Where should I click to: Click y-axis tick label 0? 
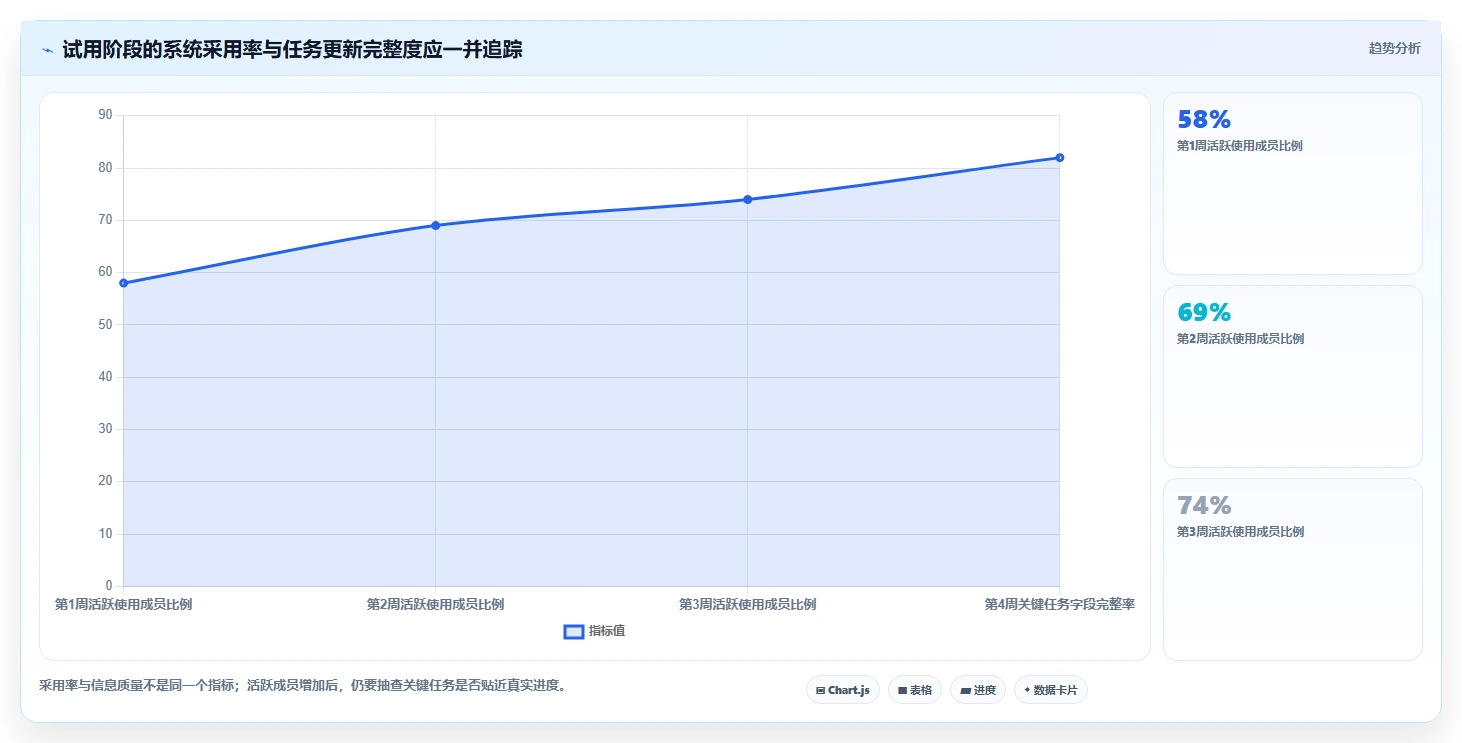click(110, 586)
